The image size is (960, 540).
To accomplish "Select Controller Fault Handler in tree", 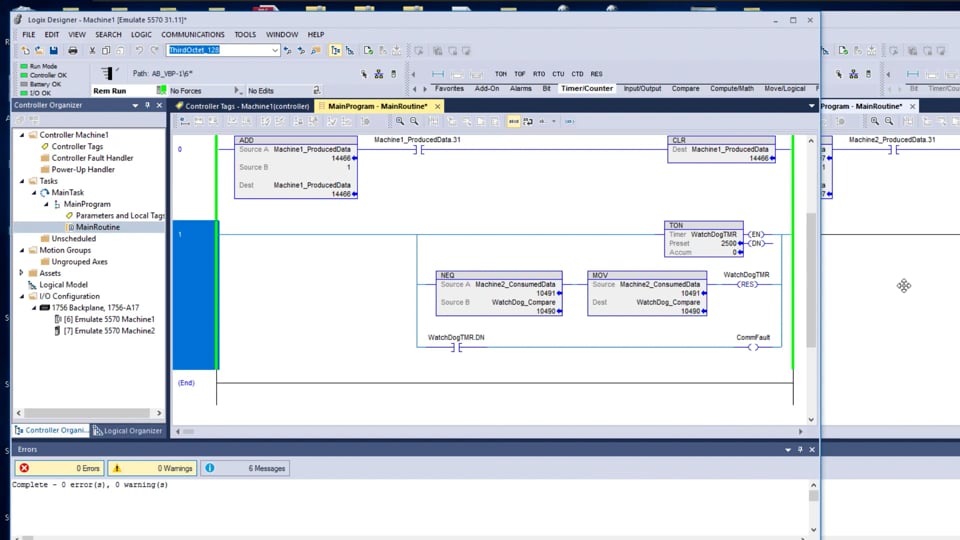I will click(92, 158).
